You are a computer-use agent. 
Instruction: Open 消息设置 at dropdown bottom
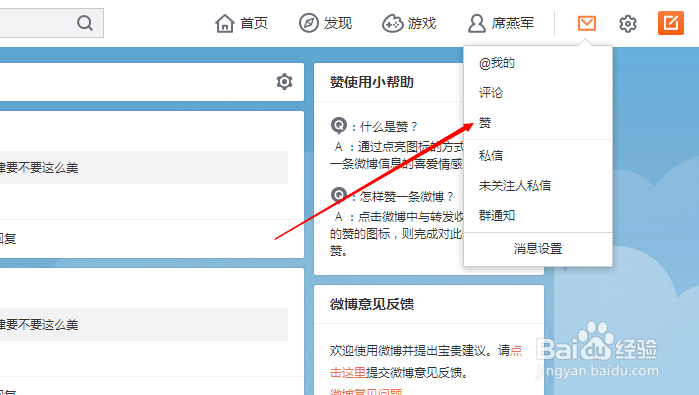(x=538, y=249)
